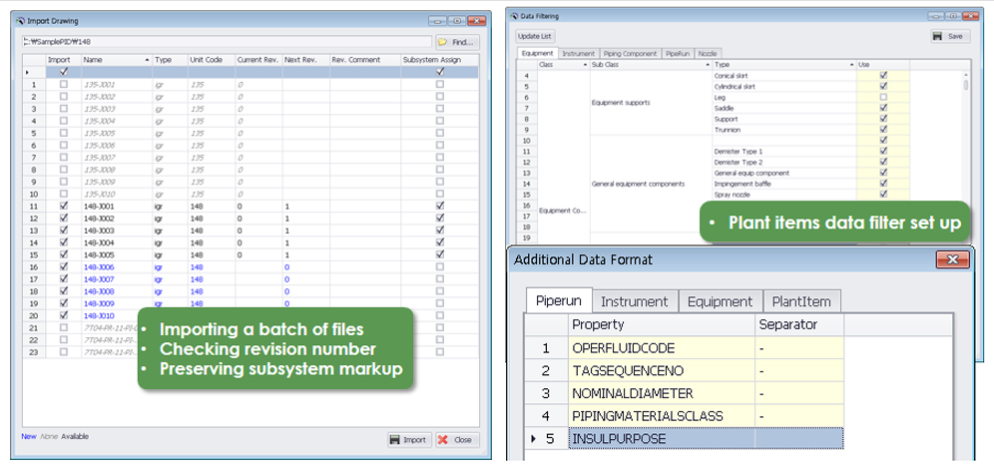Open the PlantItem tab
This screenshot has height=468, width=994.
(x=800, y=301)
